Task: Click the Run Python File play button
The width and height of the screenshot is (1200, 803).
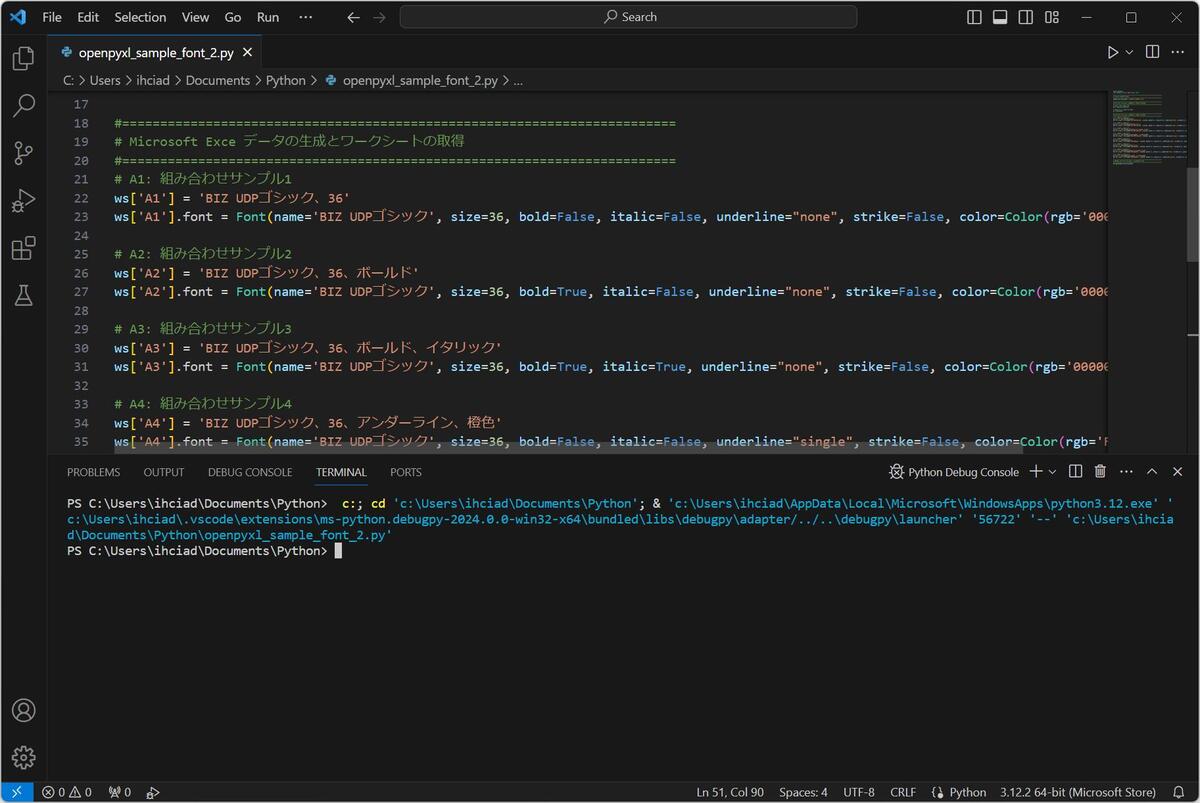Action: [1113, 52]
